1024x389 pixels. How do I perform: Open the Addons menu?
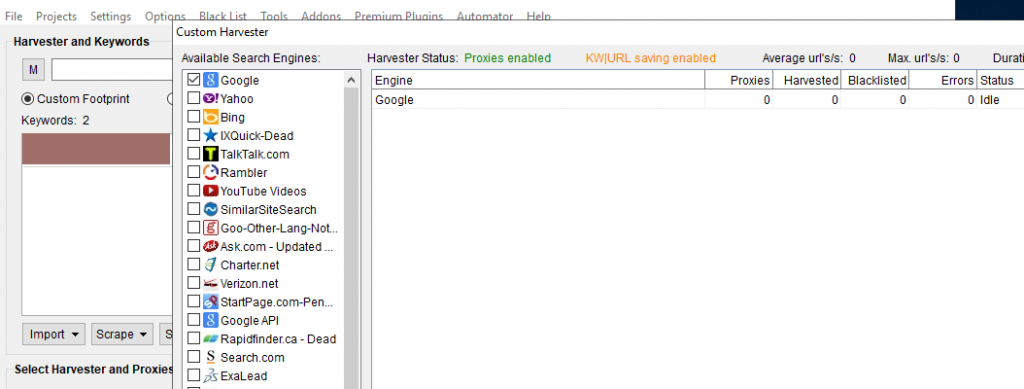coord(321,16)
